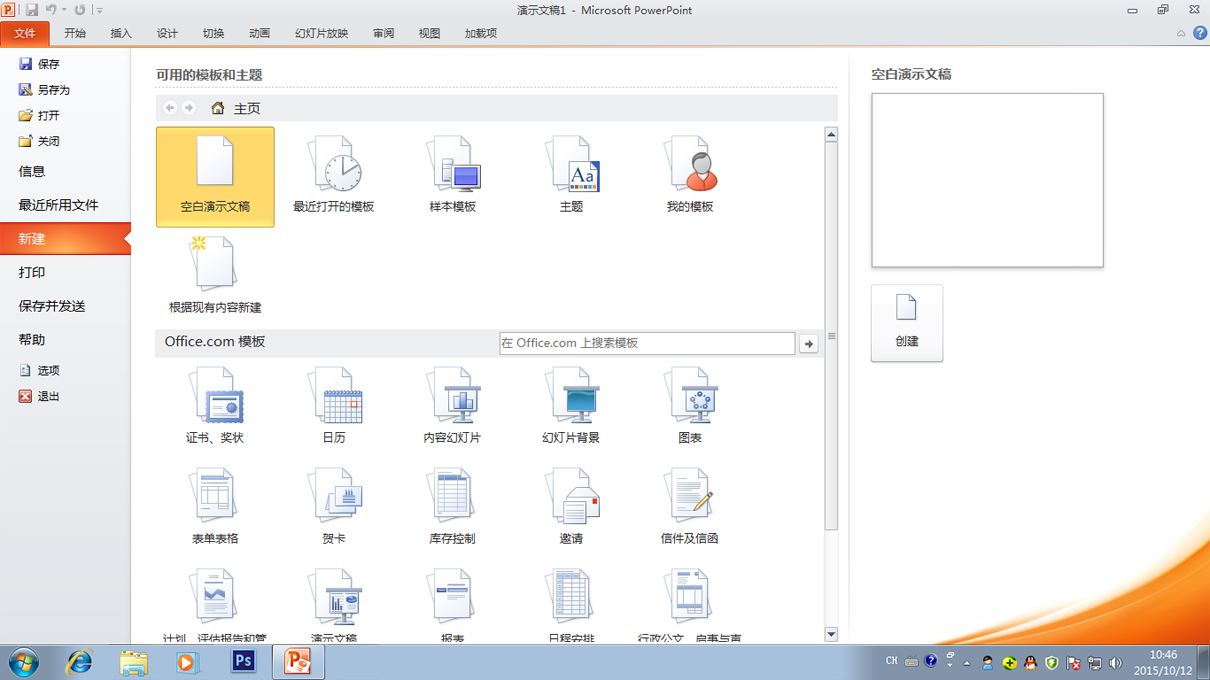
Task: Select the 空白演示文稿 template icon
Action: [215, 177]
